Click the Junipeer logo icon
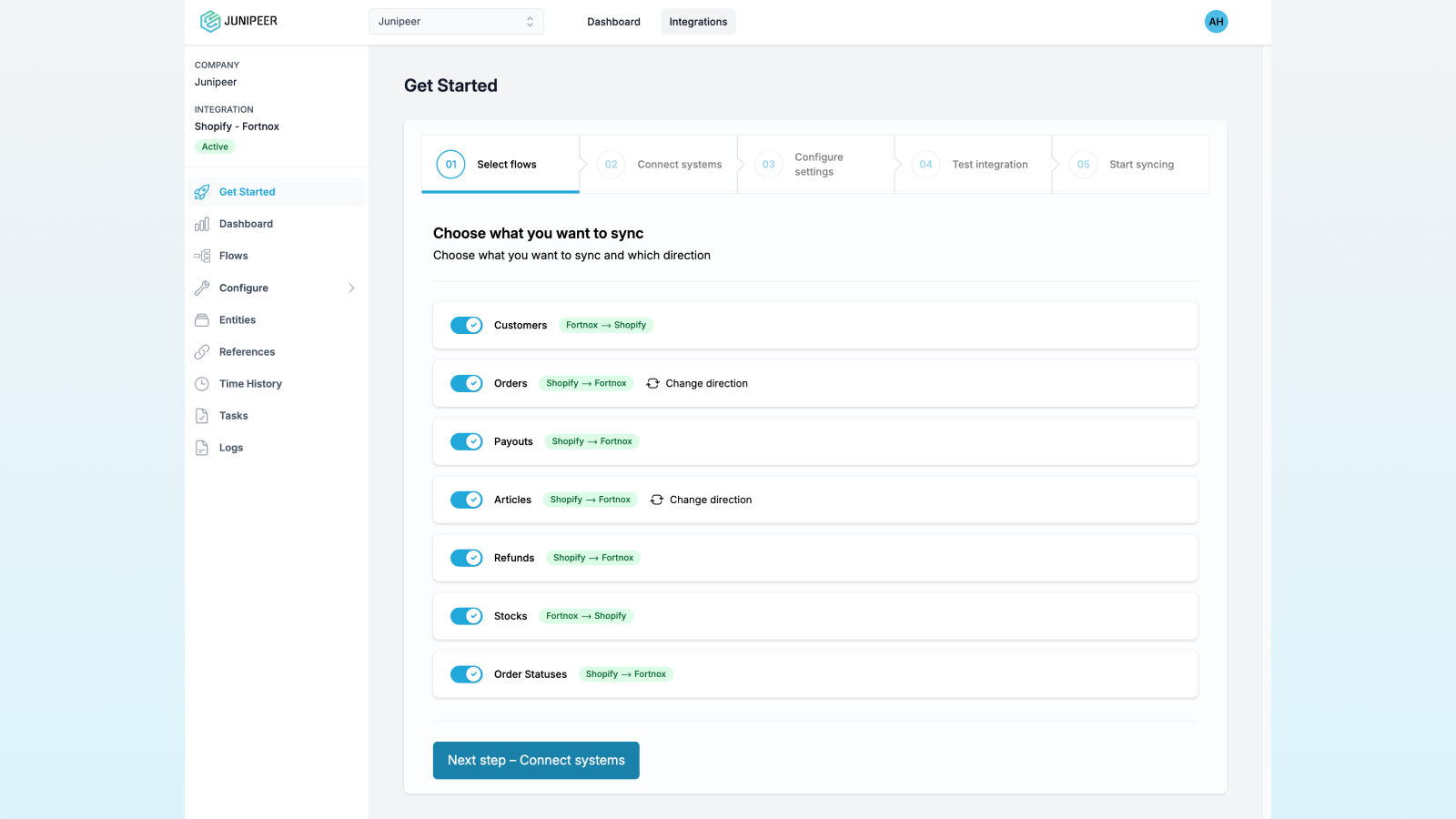Screen dimensions: 1456x819 pos(210,21)
